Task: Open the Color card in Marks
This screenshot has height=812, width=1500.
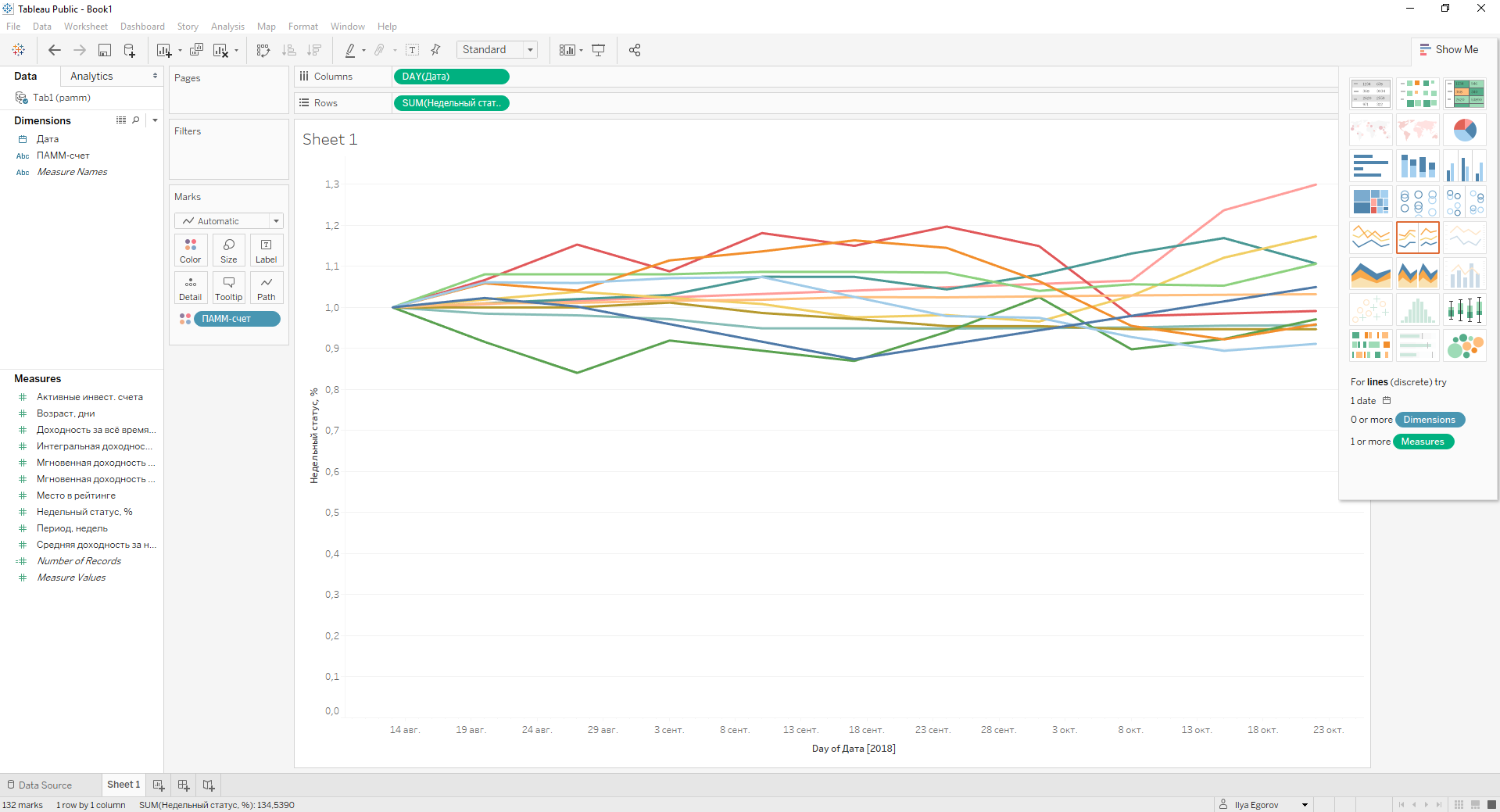Action: (x=191, y=251)
